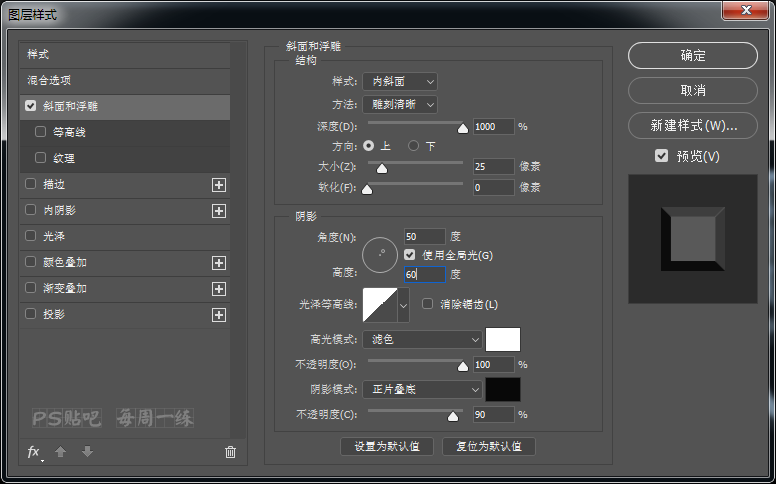This screenshot has width=776, height=484.
Task: Click the 大小 value field showing 25
Action: coord(493,167)
